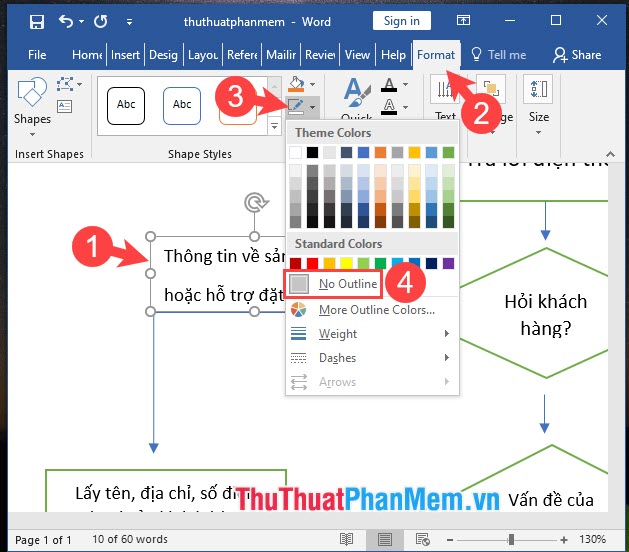Open the Size group button
This screenshot has height=552, width=629.
pyautogui.click(x=538, y=105)
